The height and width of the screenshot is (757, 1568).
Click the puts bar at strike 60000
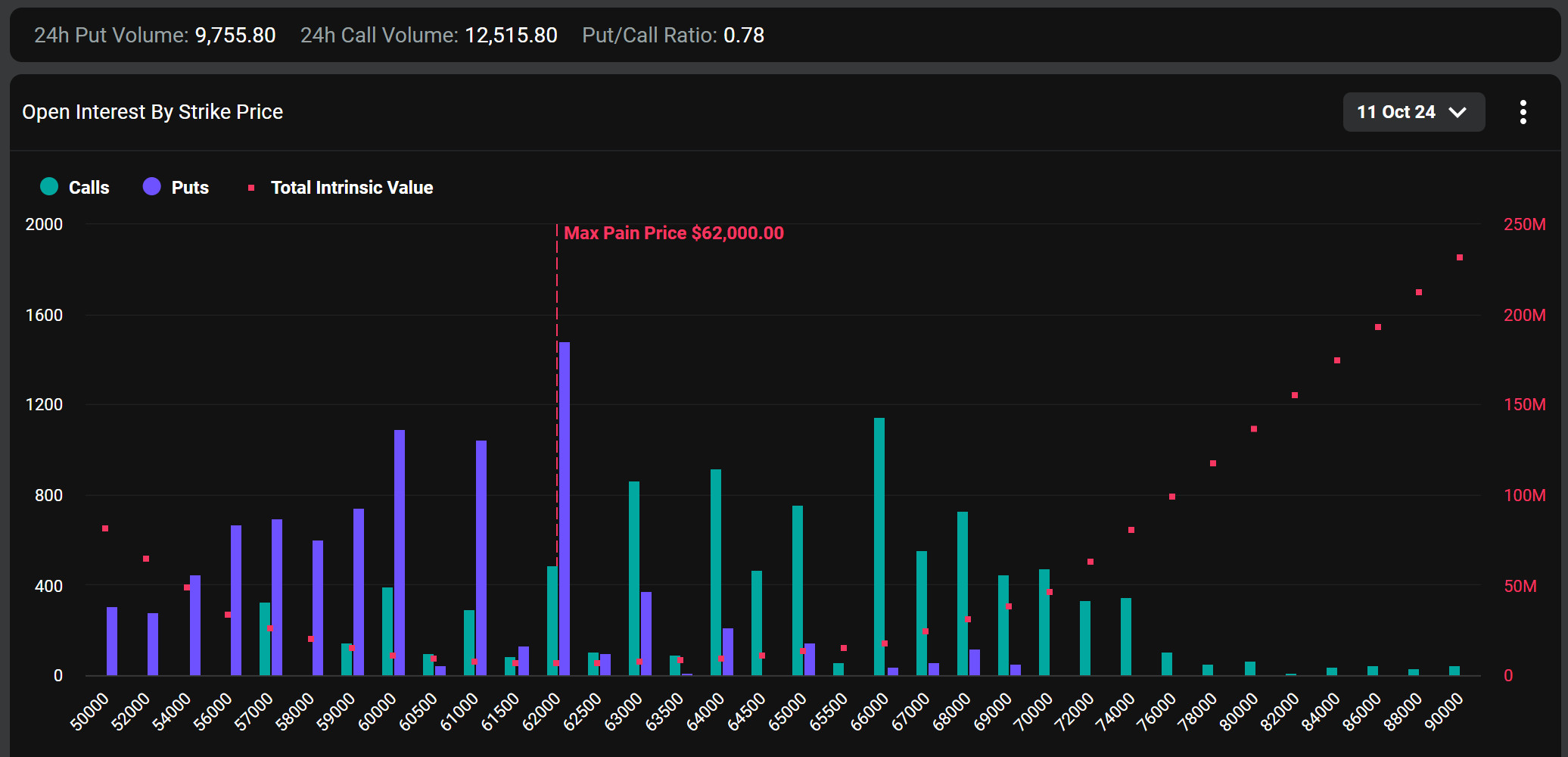click(400, 553)
